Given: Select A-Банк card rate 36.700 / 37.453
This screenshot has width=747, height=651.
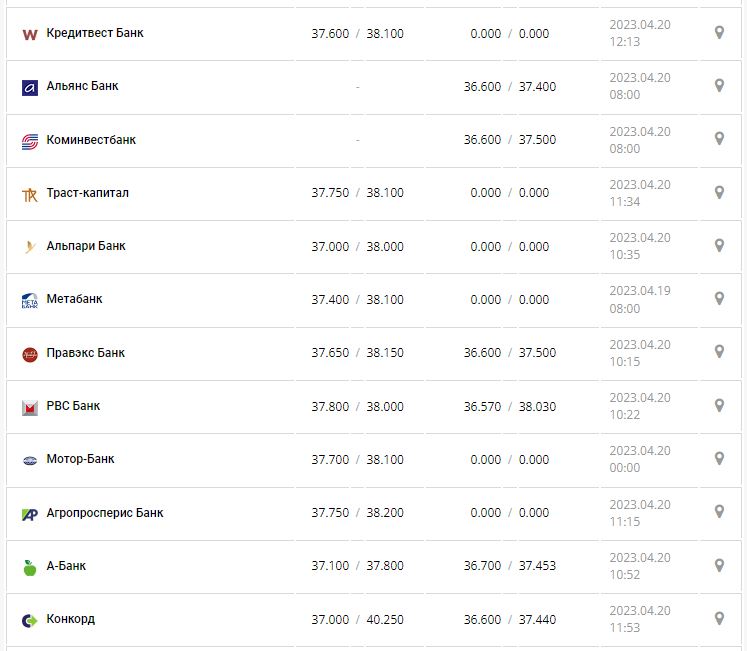Looking at the screenshot, I should point(510,566).
